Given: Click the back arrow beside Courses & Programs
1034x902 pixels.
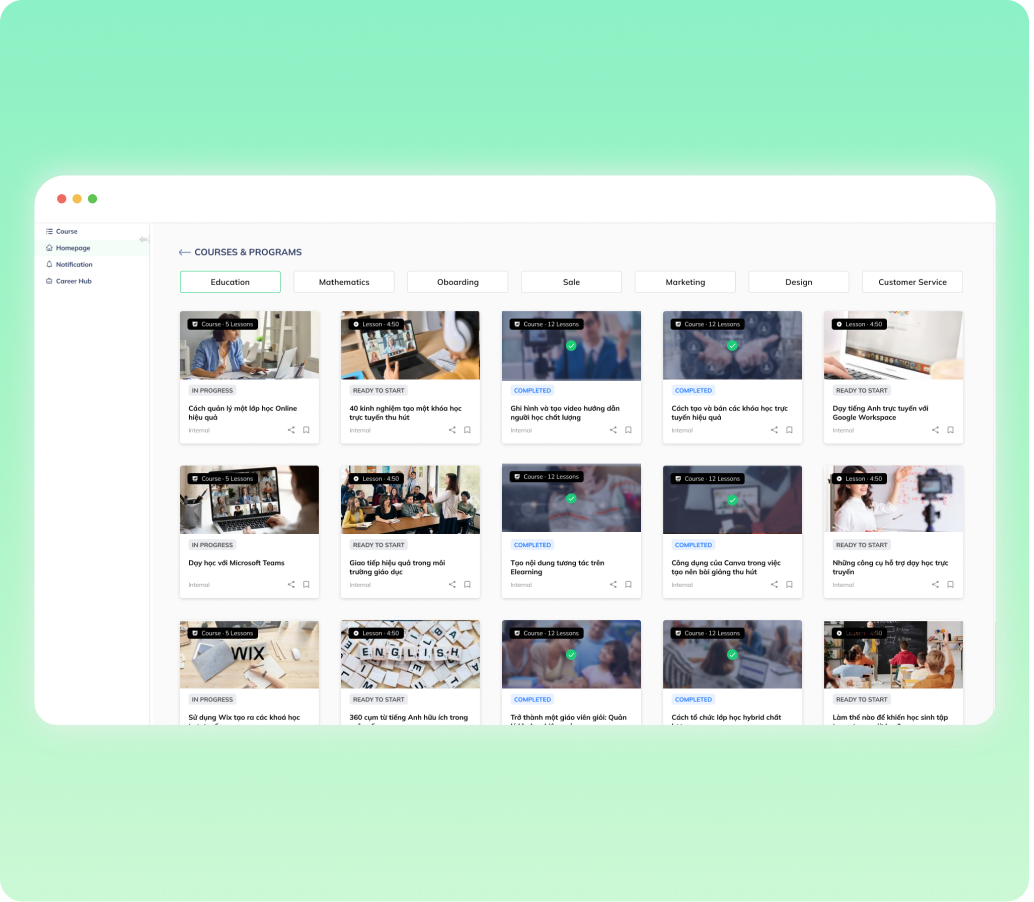Looking at the screenshot, I should pyautogui.click(x=184, y=253).
